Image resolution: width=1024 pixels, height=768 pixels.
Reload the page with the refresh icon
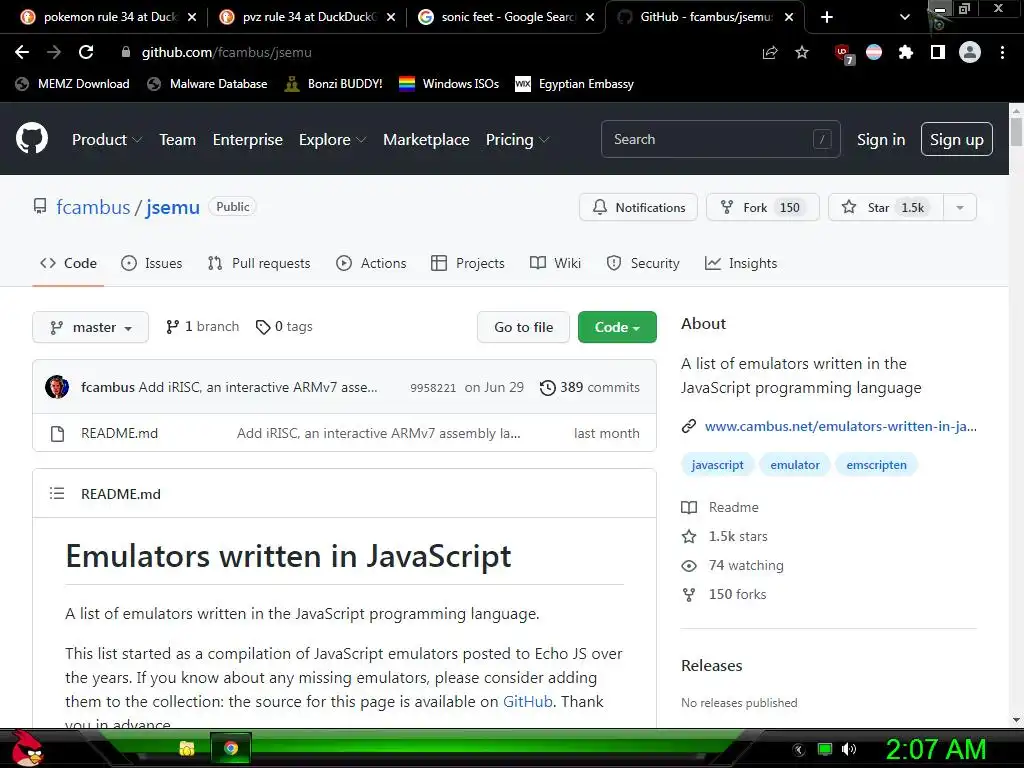pyautogui.click(x=86, y=52)
